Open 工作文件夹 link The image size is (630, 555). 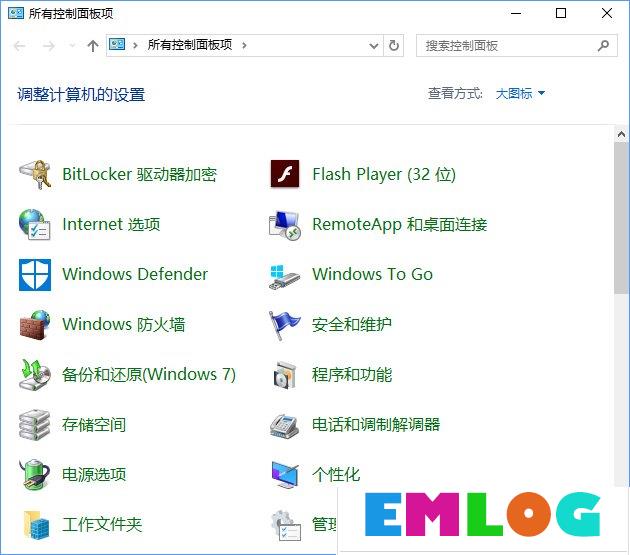pyautogui.click(x=102, y=524)
